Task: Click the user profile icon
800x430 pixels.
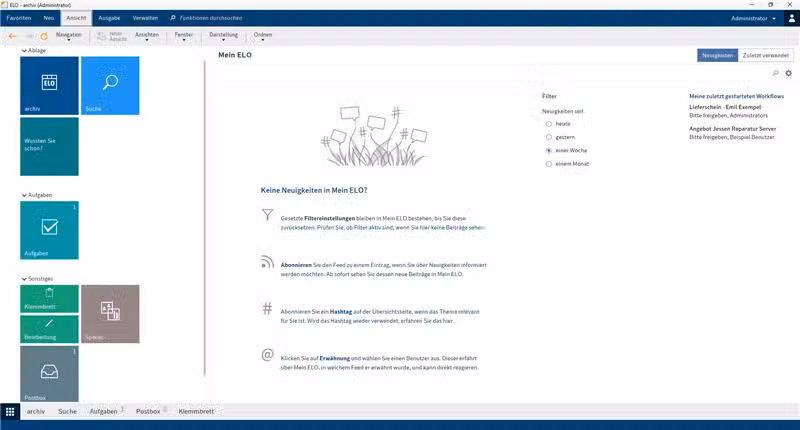Action: point(791,18)
